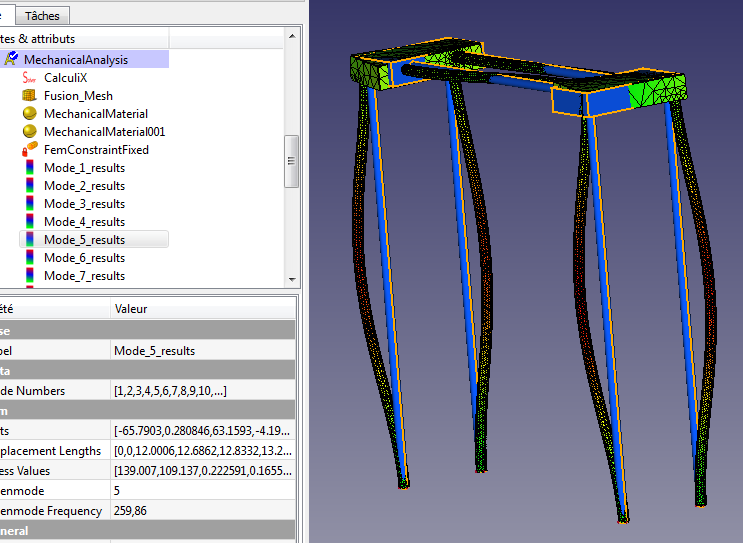Click the MechanicalAnalysis icon
The height and width of the screenshot is (543, 743).
(11, 59)
